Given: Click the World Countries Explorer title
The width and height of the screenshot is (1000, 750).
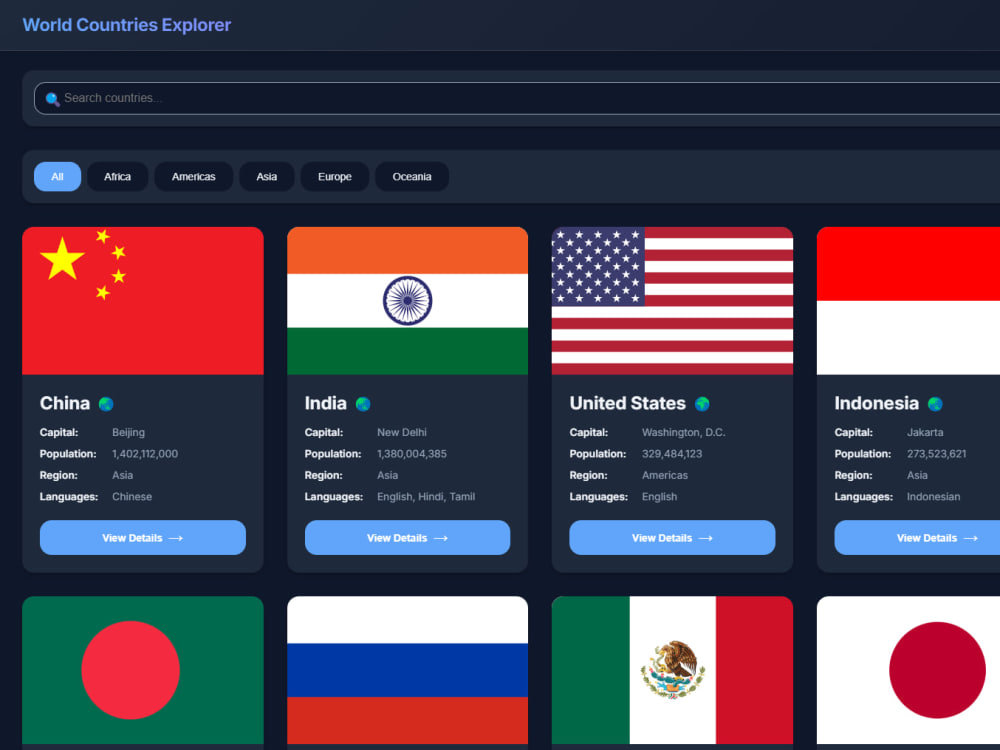Looking at the screenshot, I should [x=127, y=25].
